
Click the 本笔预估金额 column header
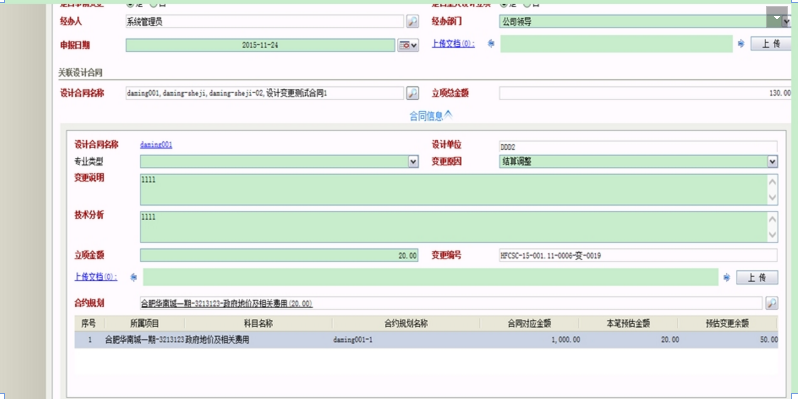[628, 323]
